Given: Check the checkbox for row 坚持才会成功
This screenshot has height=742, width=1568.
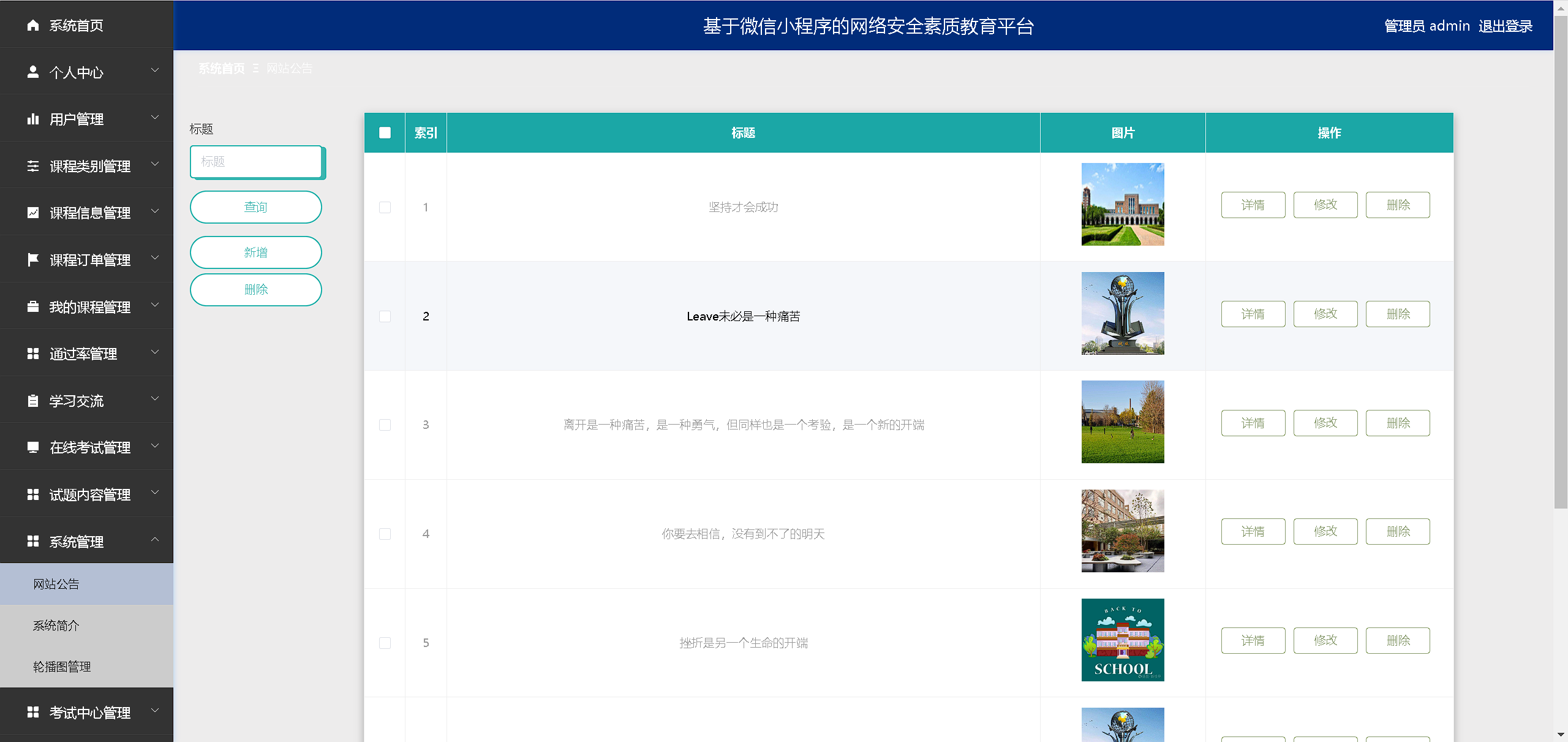Looking at the screenshot, I should coord(385,207).
